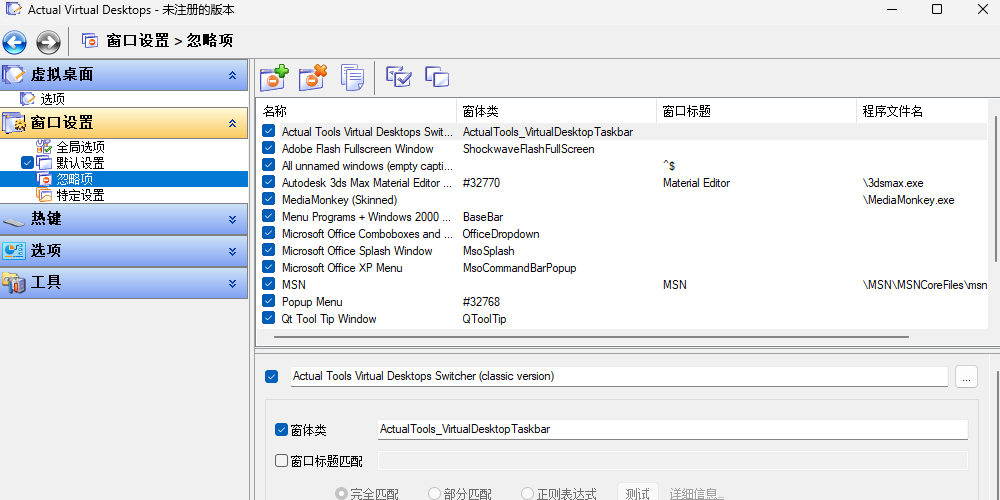Open 全局选项 in the sidebar
This screenshot has width=1000, height=500.
coord(80,147)
